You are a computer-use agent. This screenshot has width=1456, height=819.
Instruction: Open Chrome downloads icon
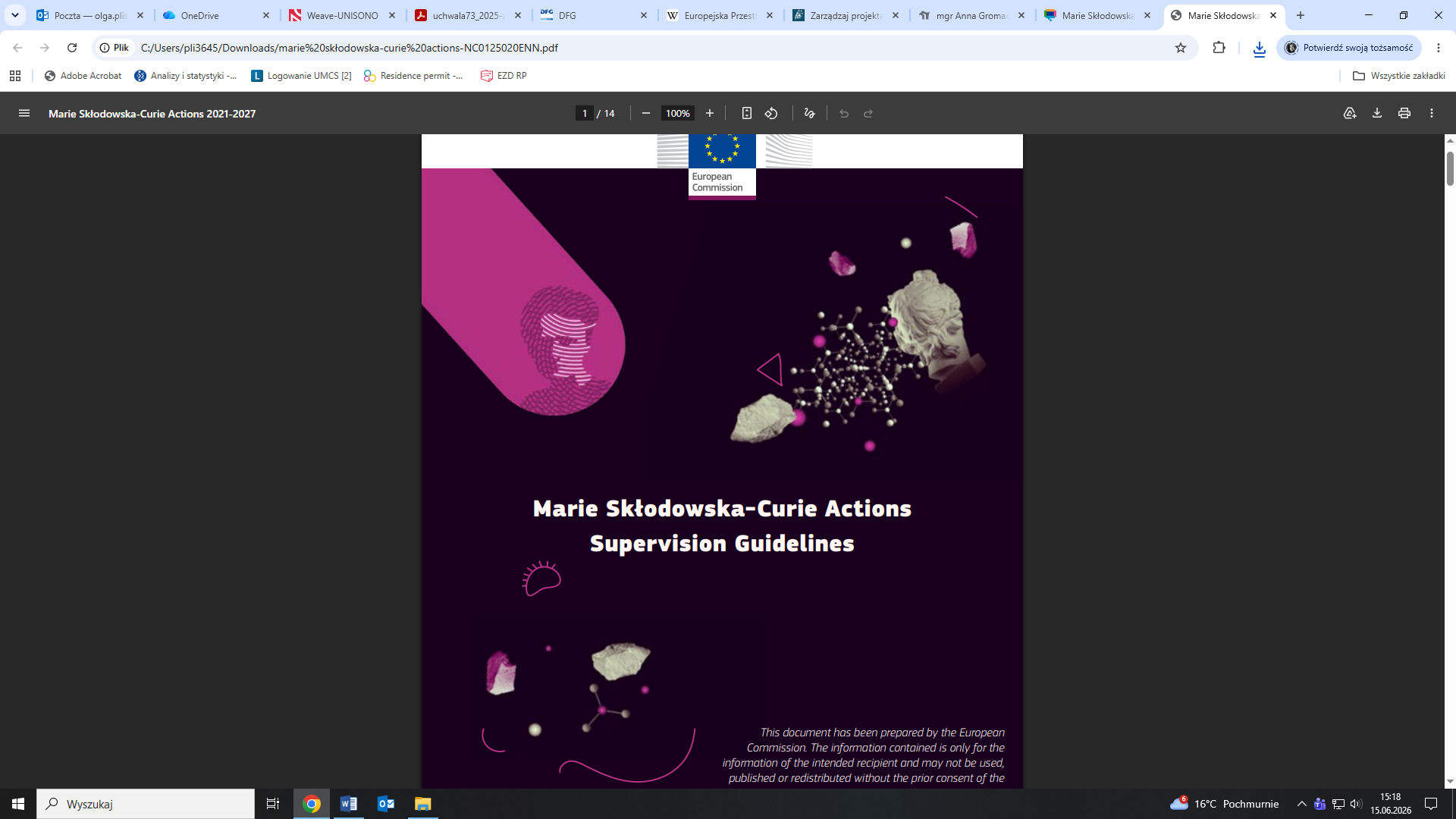[x=1260, y=49]
